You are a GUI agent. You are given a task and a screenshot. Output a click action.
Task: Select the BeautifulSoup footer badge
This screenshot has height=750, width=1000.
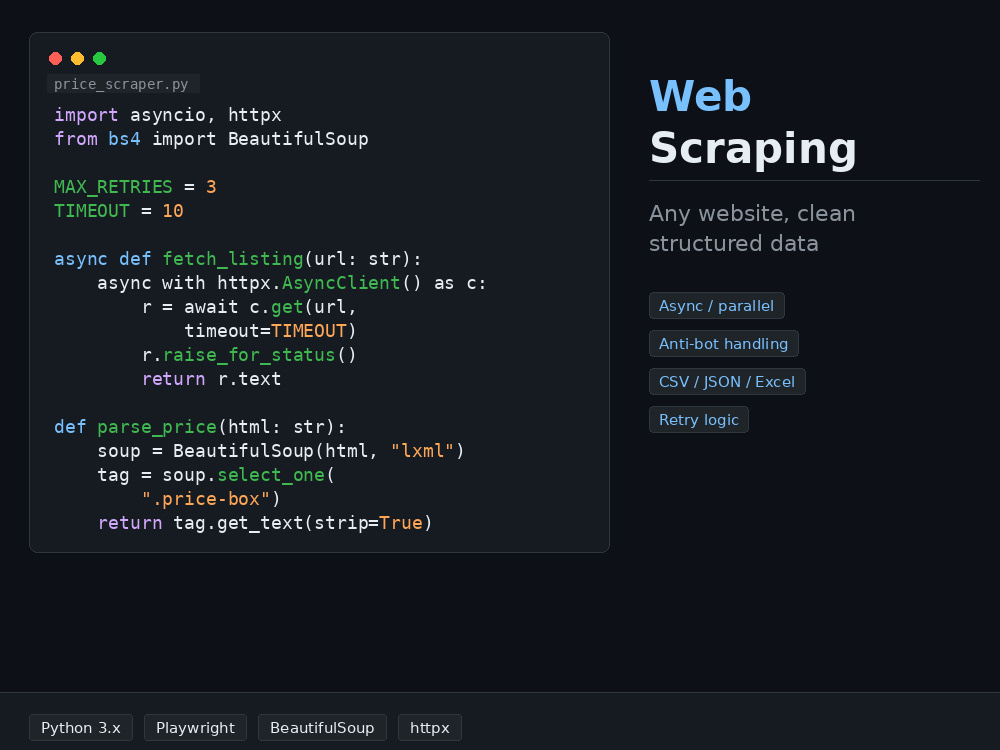point(322,728)
